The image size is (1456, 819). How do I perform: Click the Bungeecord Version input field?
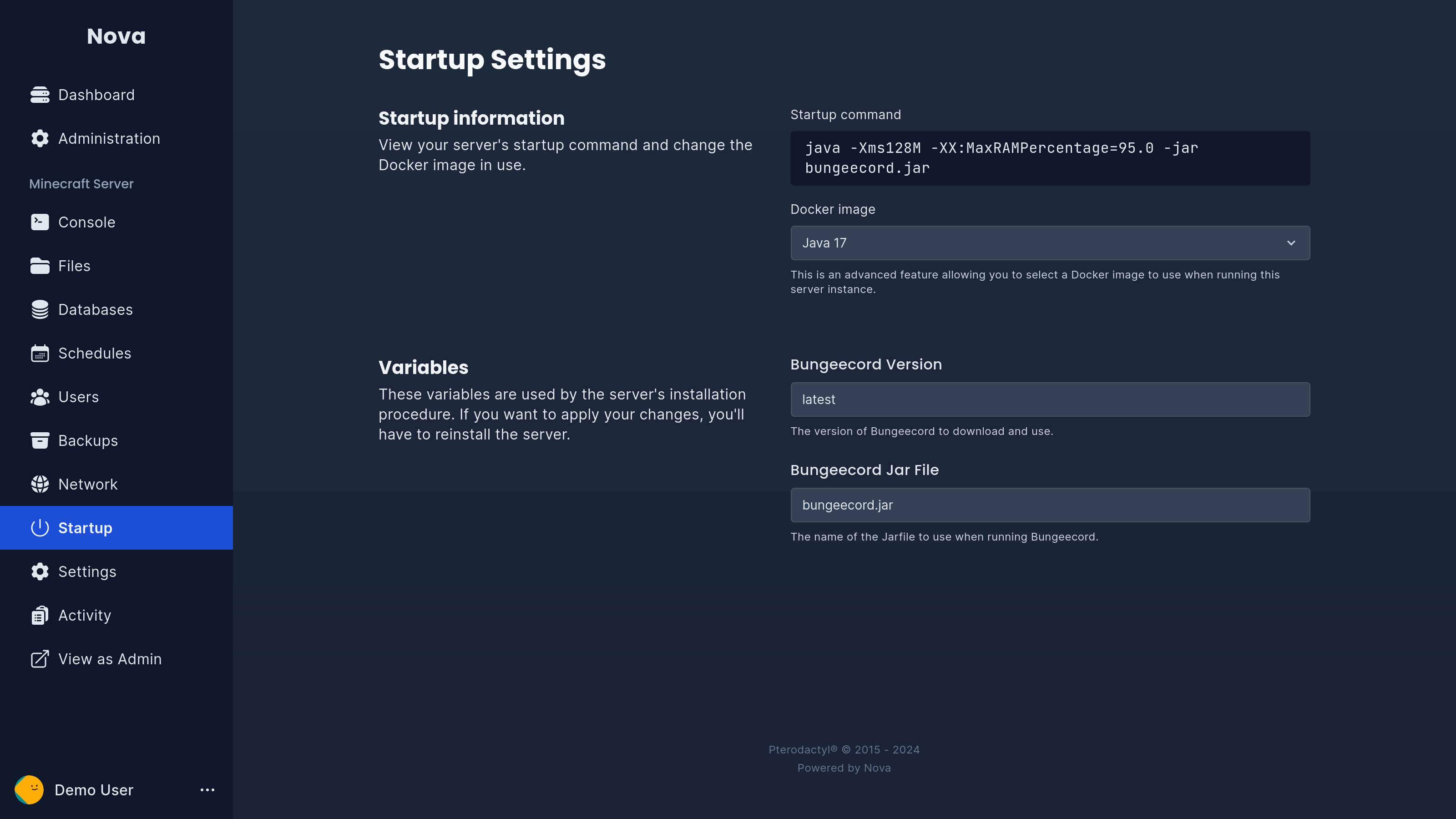(1050, 399)
